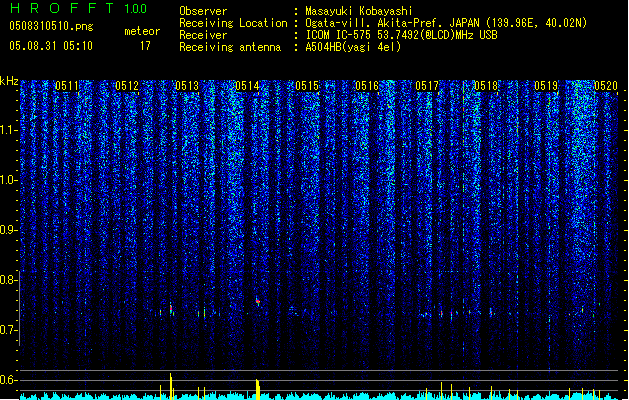Click the Observer label
The height and width of the screenshot is (400, 629).
pos(203,11)
